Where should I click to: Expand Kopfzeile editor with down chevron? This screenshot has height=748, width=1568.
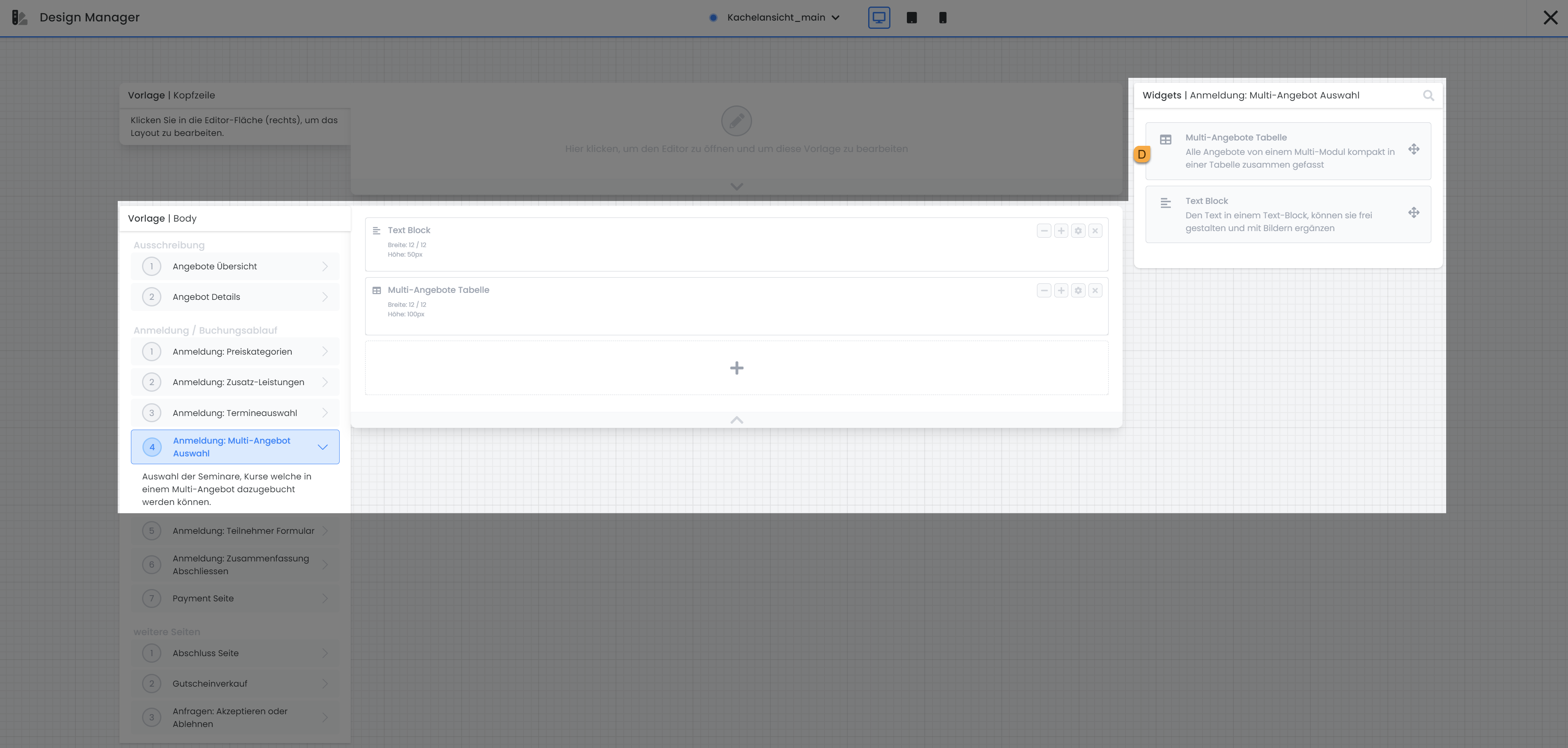(736, 187)
